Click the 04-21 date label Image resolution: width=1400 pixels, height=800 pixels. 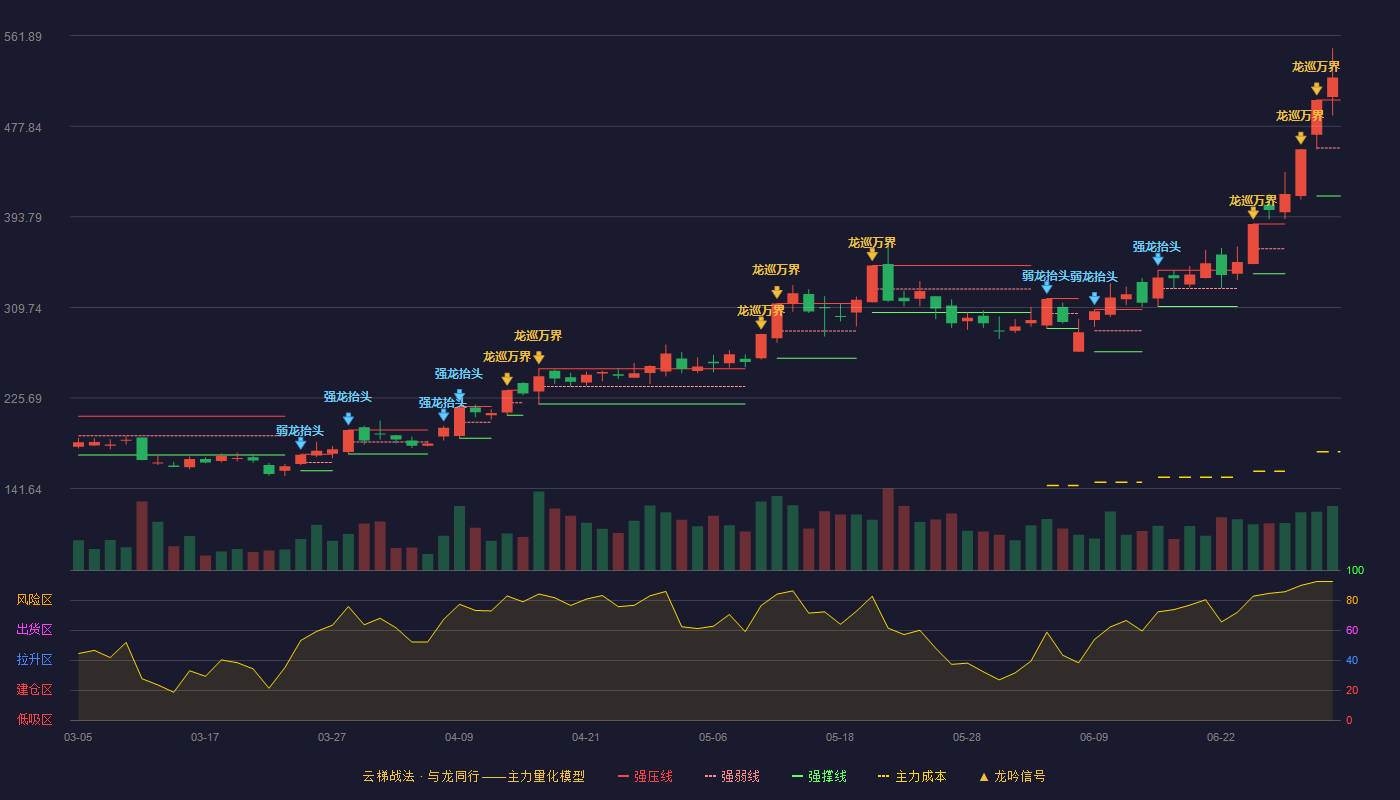click(x=586, y=737)
